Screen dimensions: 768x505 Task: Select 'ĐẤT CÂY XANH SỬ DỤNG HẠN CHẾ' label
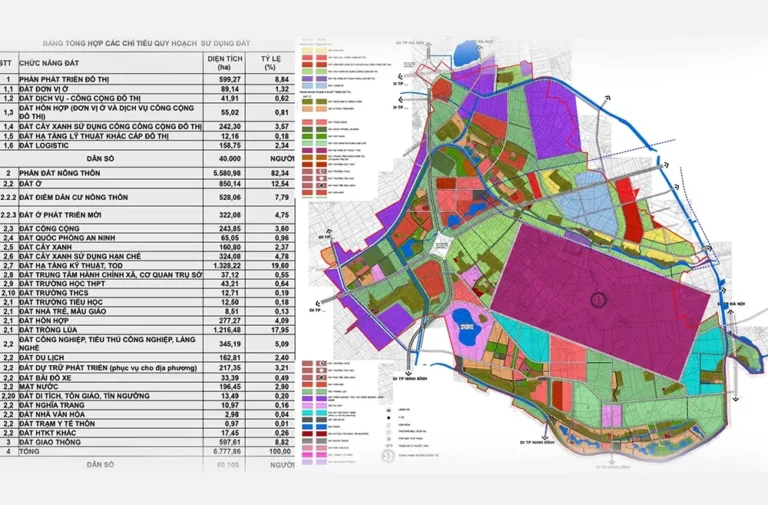point(80,256)
